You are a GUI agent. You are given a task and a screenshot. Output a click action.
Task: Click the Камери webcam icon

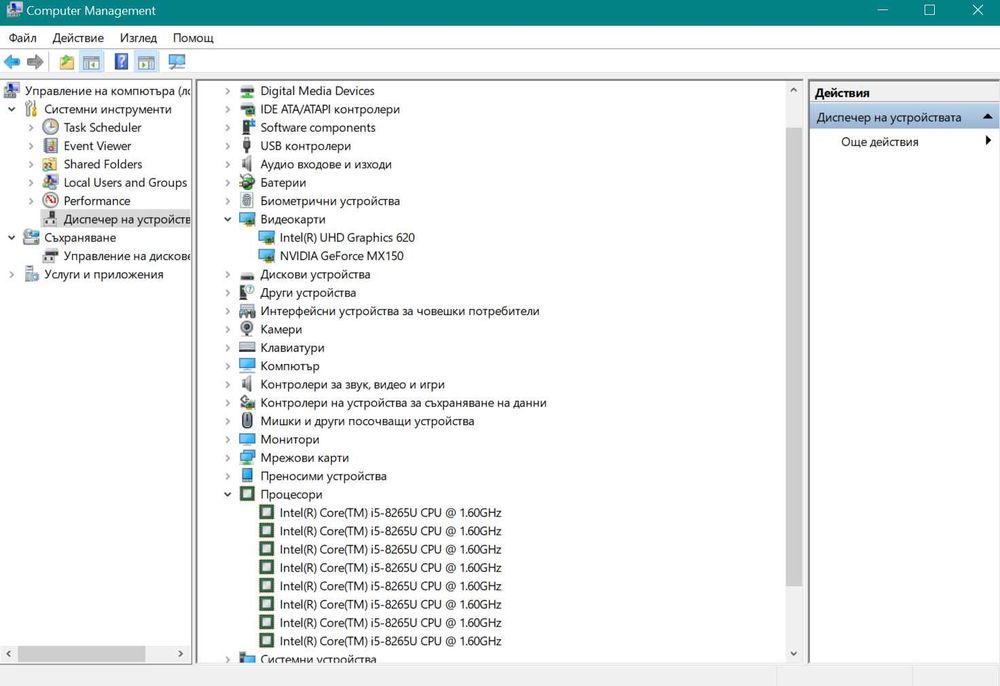(247, 329)
